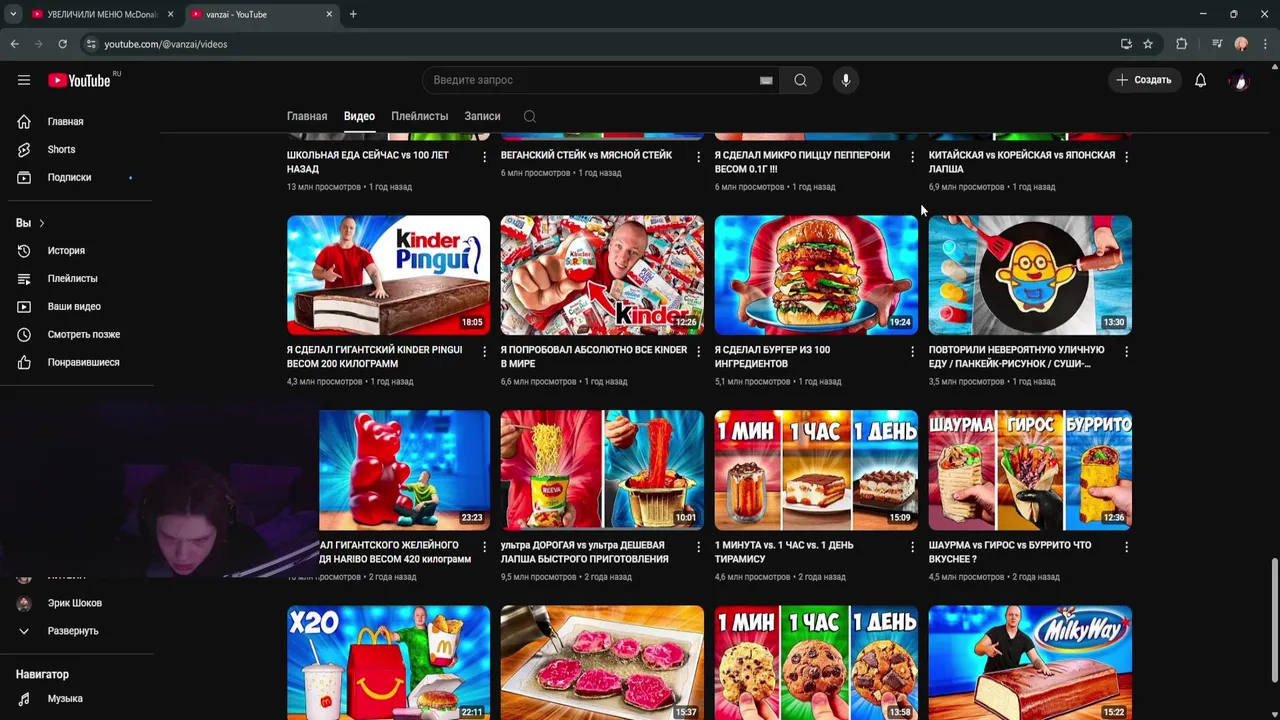Open the X20 Happy Meal thumbnail
The width and height of the screenshot is (1280, 720).
[x=388, y=663]
